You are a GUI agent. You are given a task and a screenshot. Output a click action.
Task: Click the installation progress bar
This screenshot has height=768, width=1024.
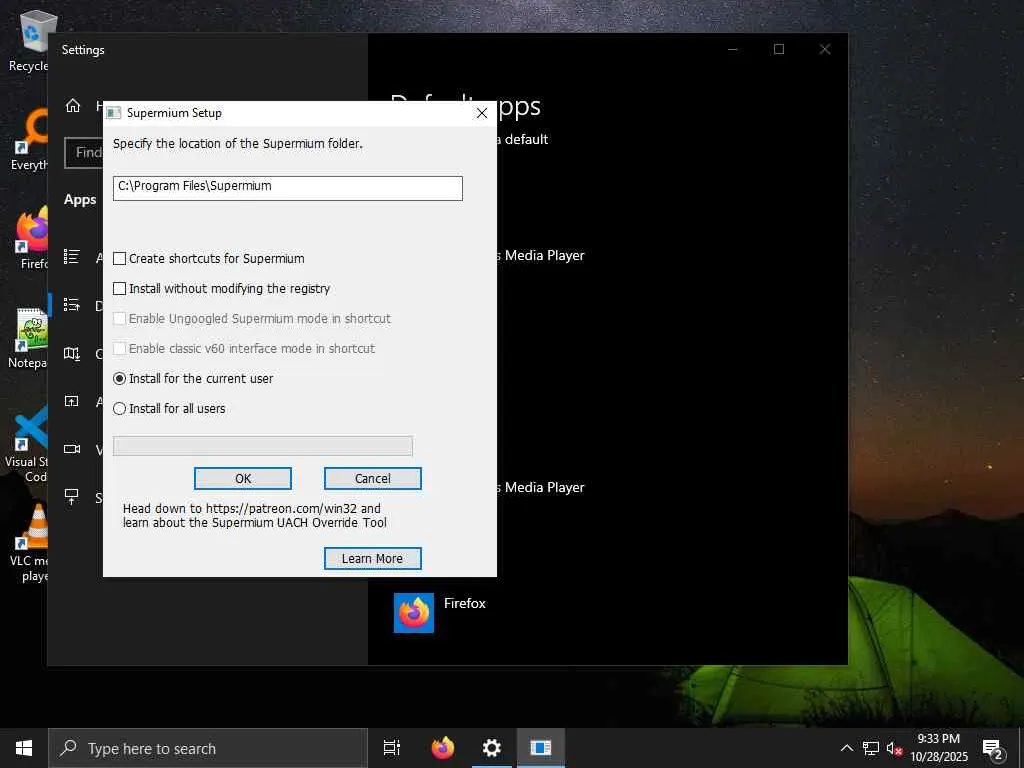(263, 446)
